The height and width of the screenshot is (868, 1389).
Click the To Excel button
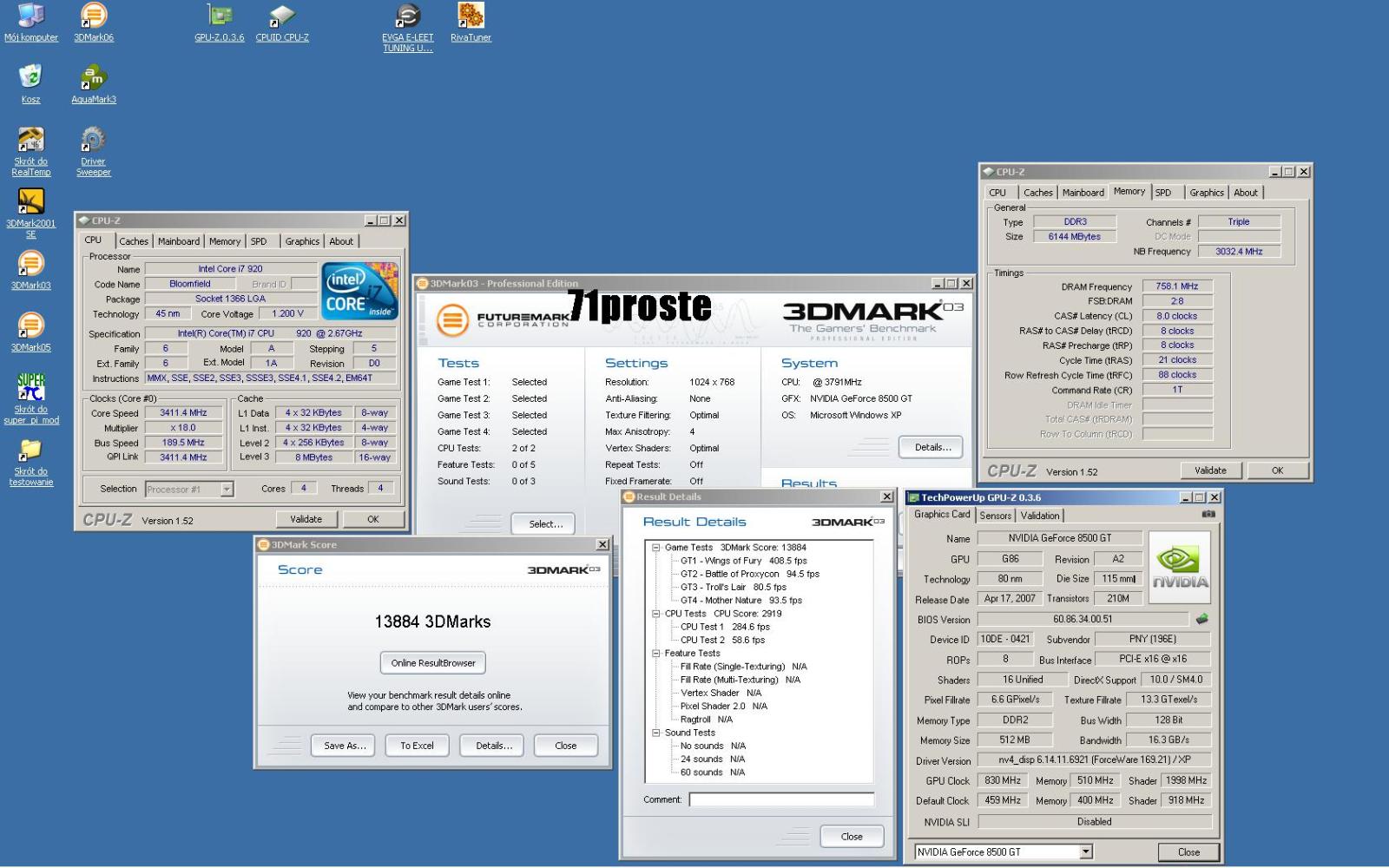[x=418, y=746]
